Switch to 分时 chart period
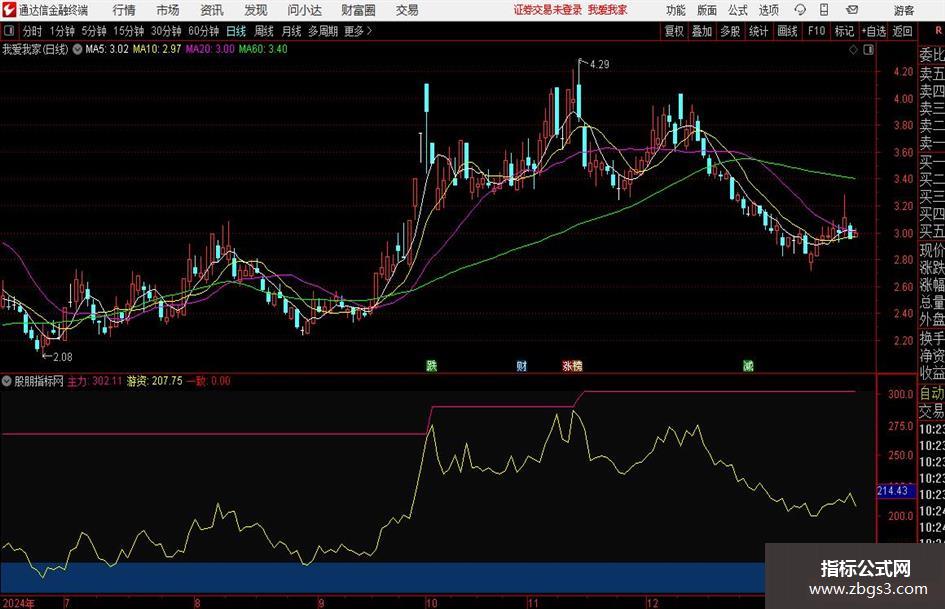Image resolution: width=945 pixels, height=609 pixels. coord(33,31)
